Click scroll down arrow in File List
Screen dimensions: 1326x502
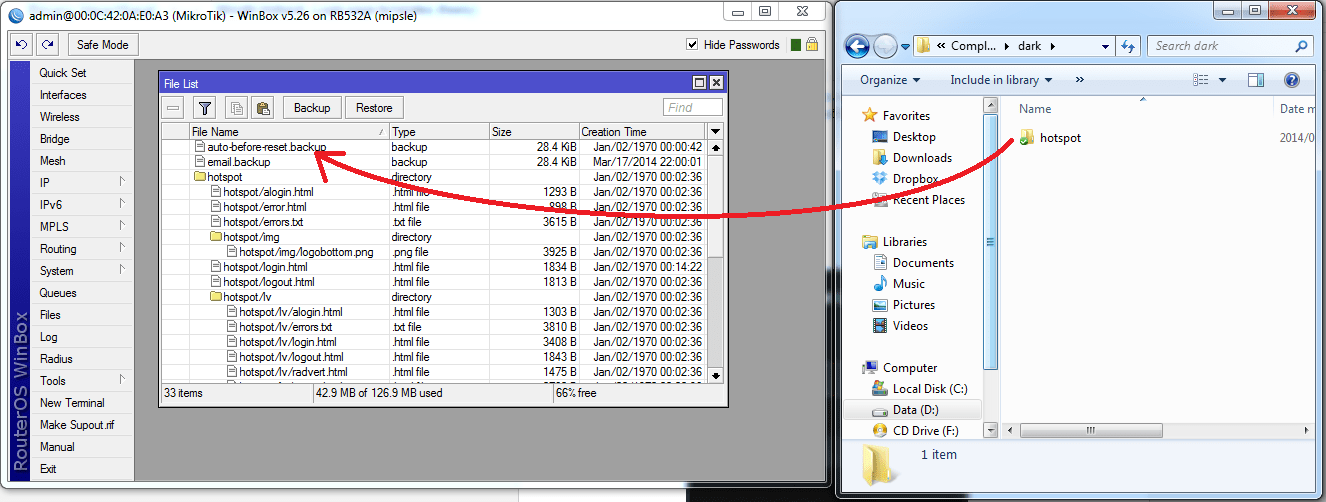click(715, 375)
